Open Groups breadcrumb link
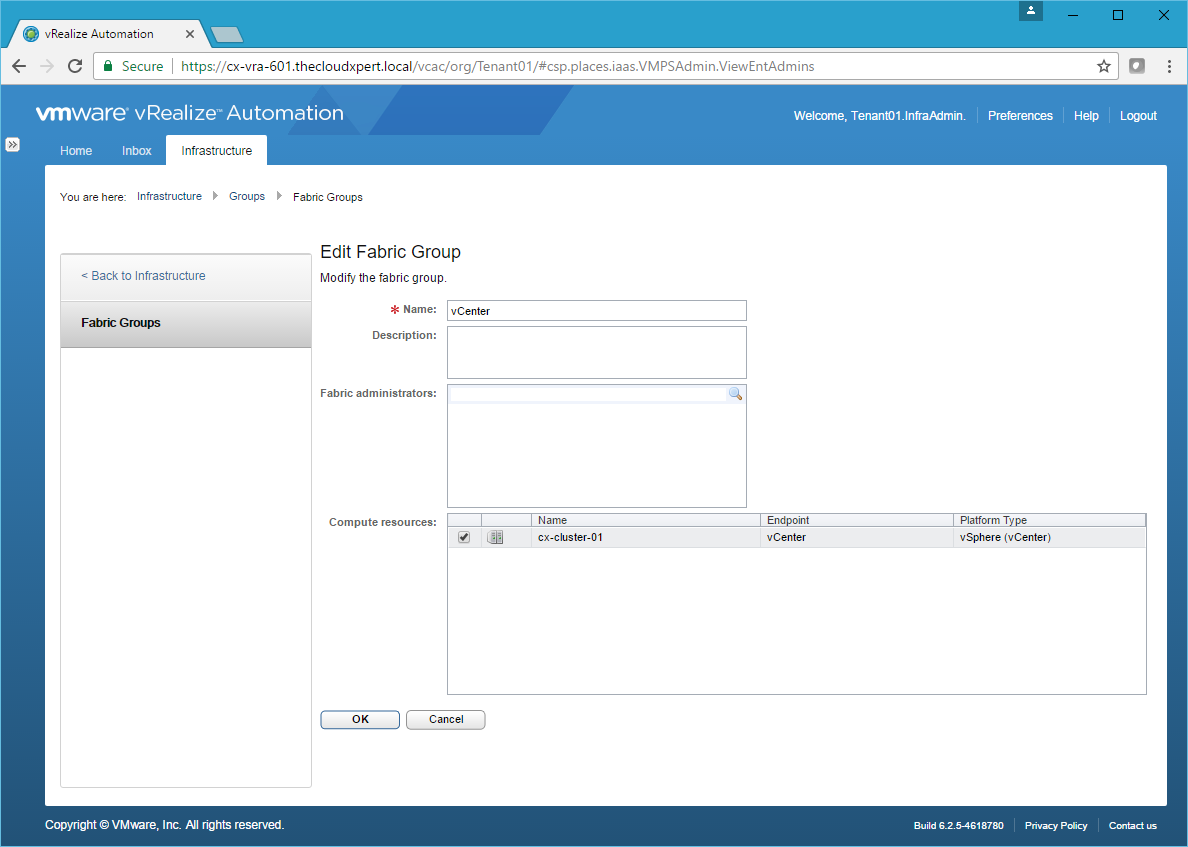Viewport: 1188px width, 847px height. (247, 197)
